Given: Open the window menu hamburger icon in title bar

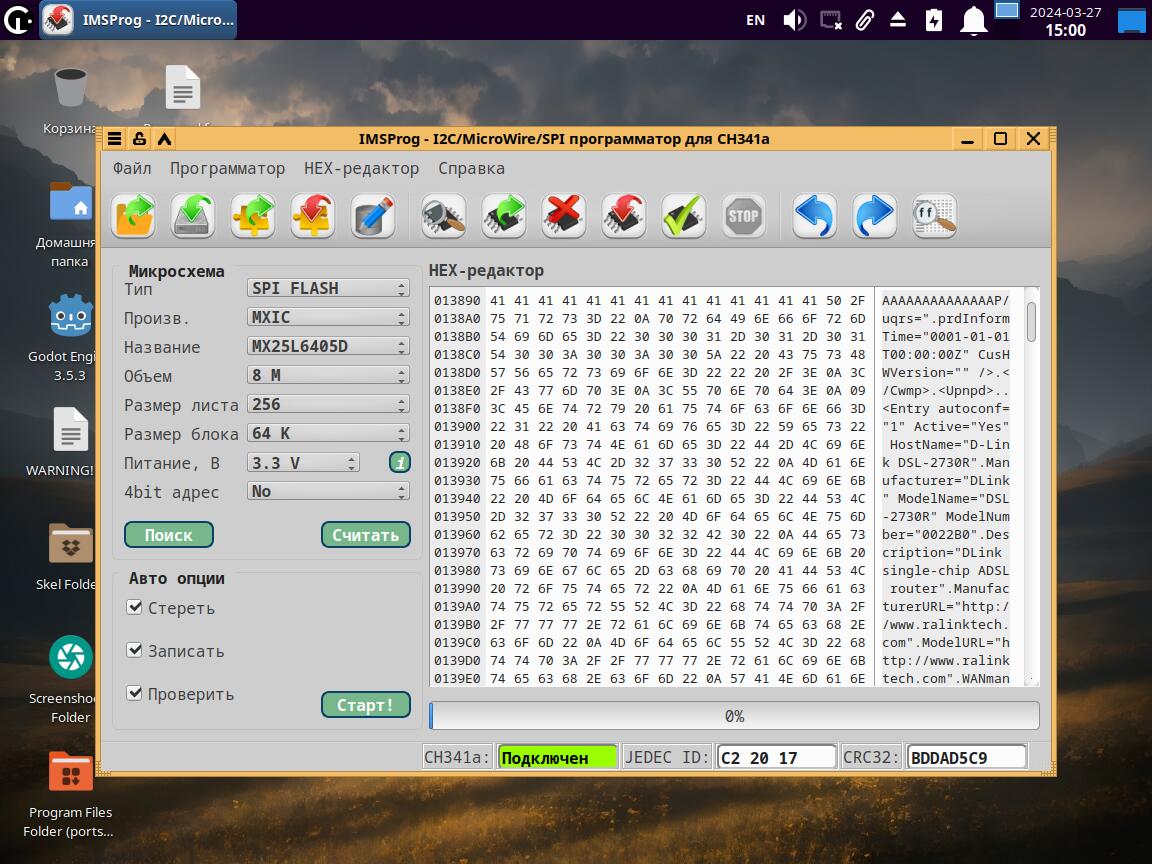Looking at the screenshot, I should 115,139.
